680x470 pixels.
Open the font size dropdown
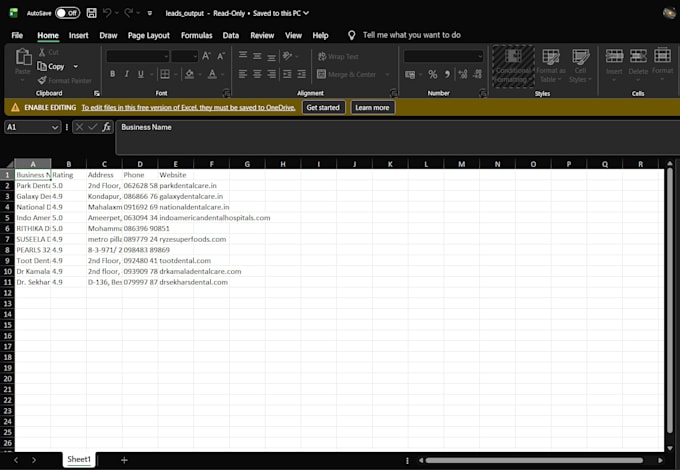195,56
